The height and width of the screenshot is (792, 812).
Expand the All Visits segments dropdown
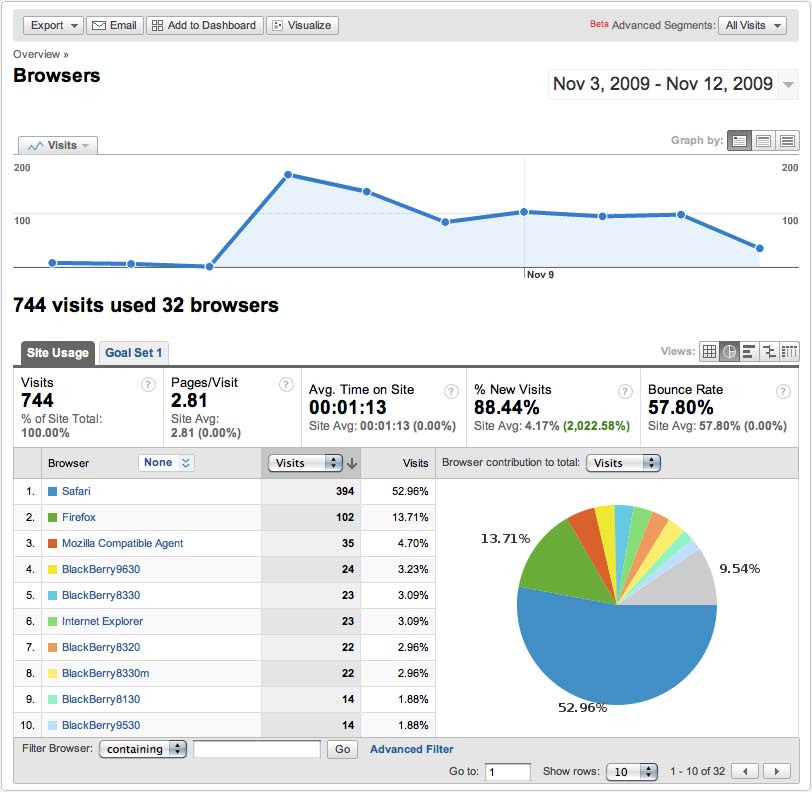[x=752, y=25]
